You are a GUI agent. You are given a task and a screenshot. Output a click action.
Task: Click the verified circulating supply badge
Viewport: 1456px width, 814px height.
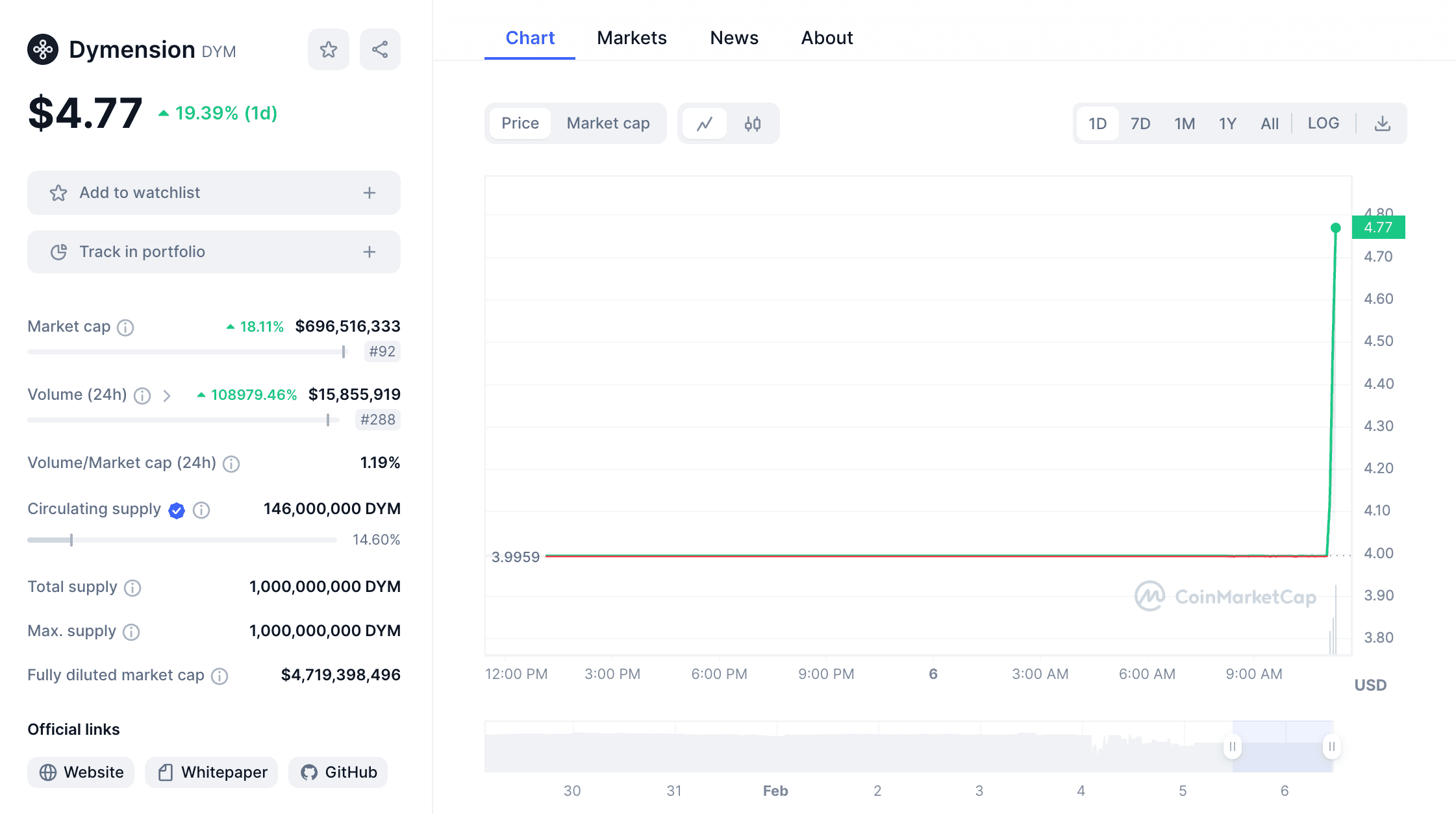click(x=177, y=510)
